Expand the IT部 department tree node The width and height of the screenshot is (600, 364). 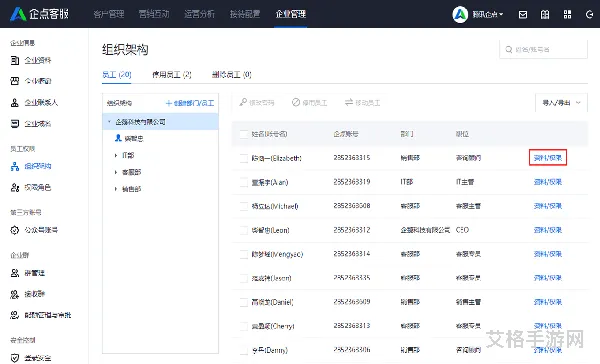116,155
